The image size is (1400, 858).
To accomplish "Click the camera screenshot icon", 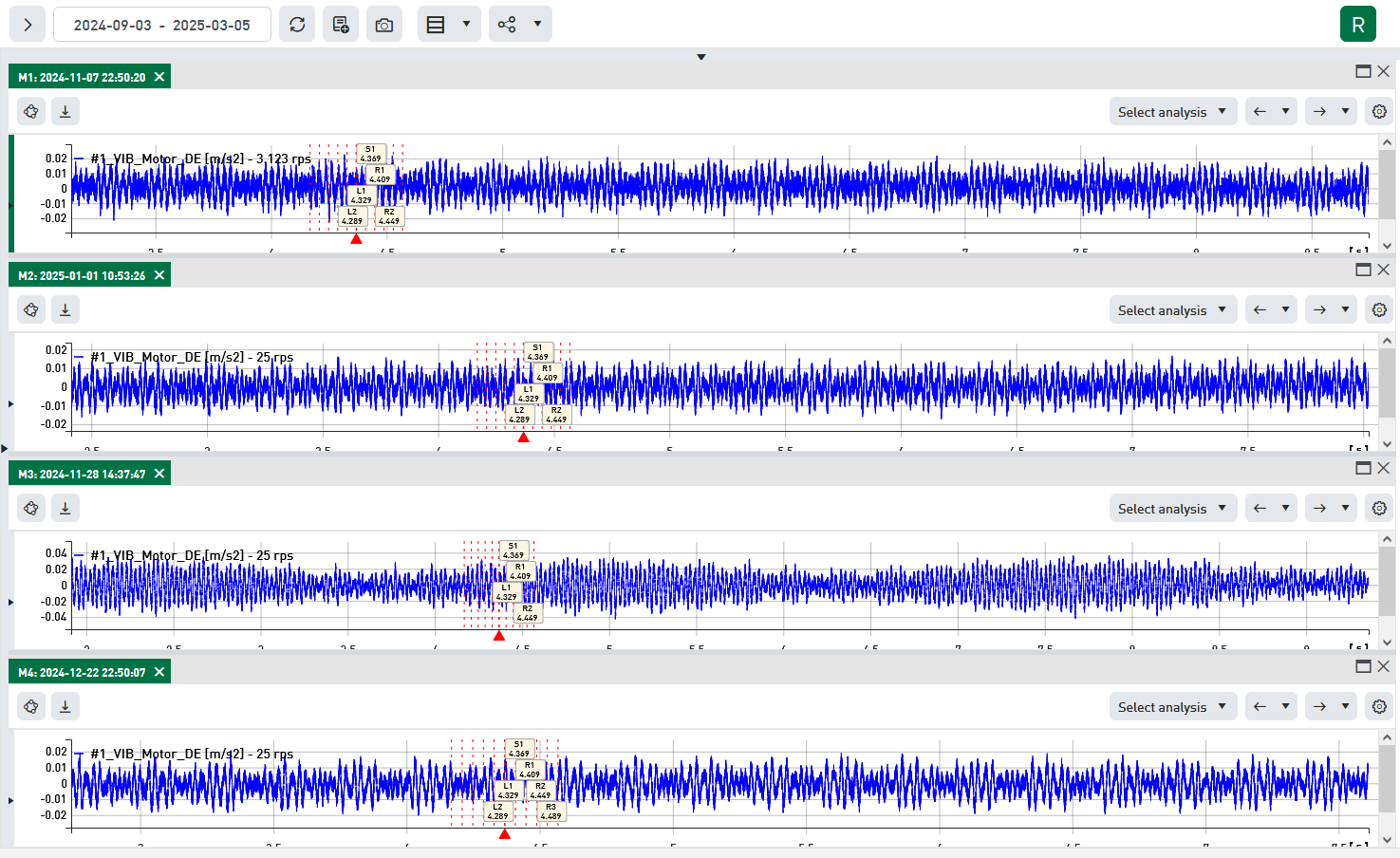I will tap(384, 25).
